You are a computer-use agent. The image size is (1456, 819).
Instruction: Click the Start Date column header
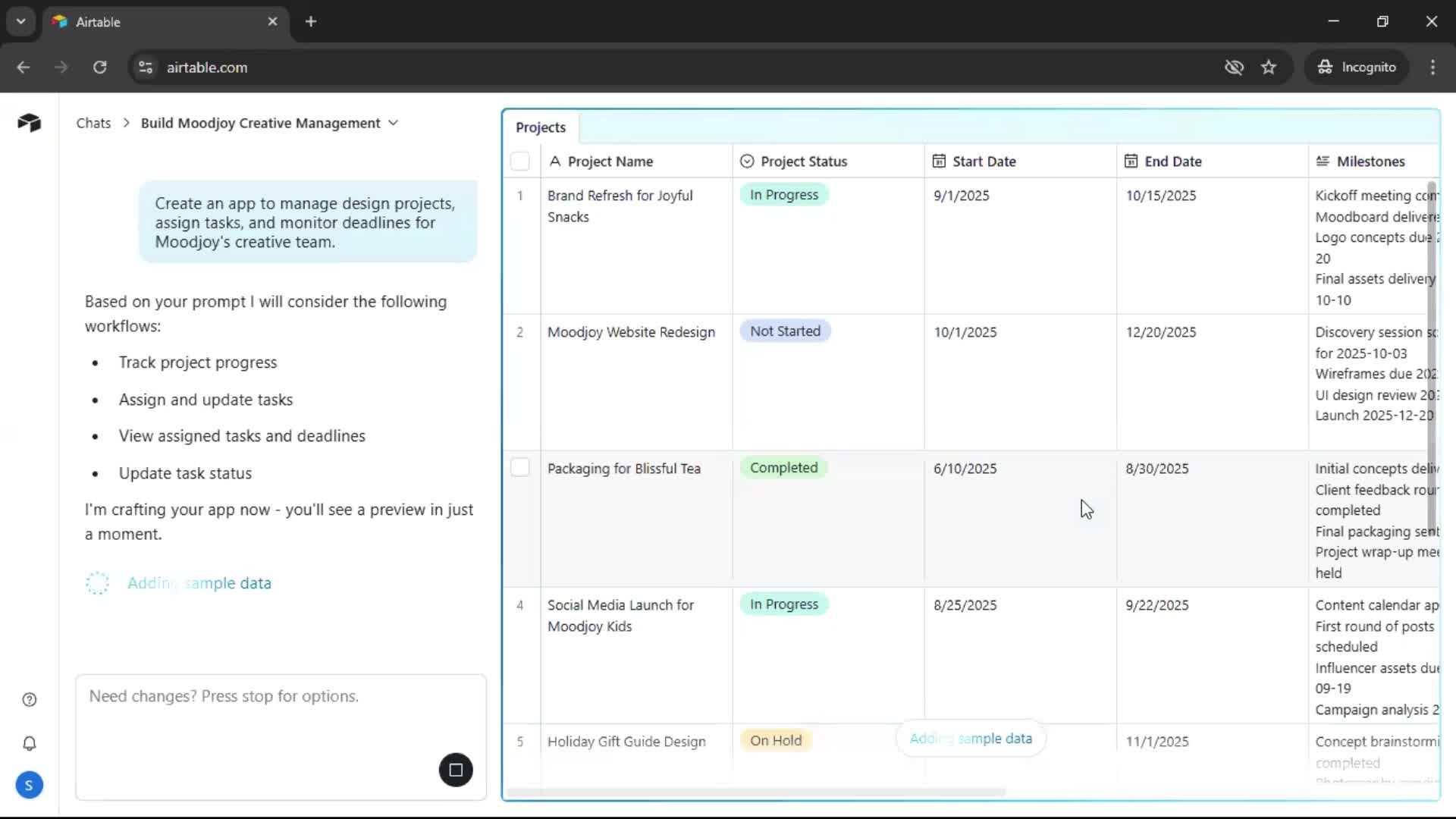pos(1021,162)
